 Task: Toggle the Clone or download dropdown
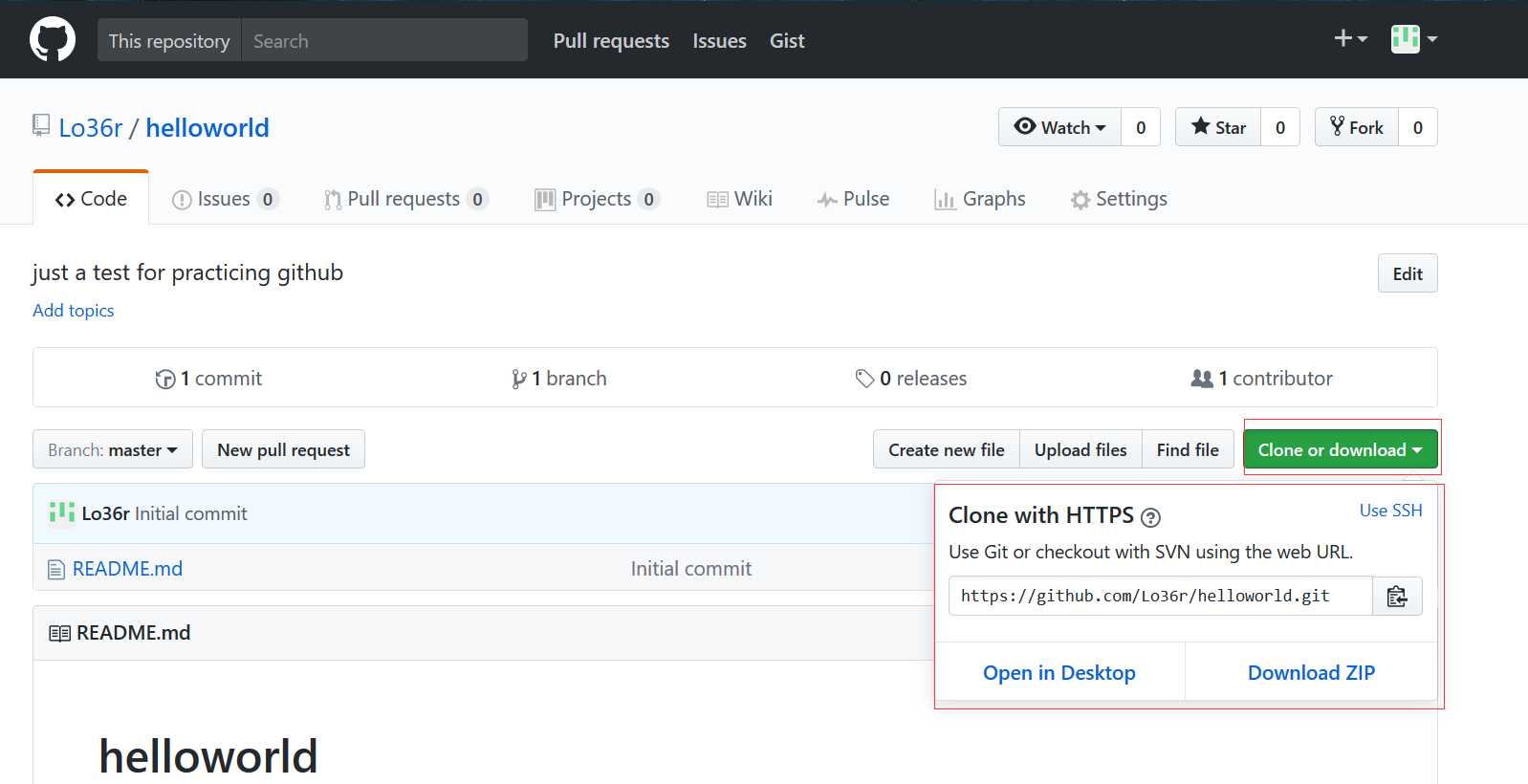(1341, 449)
